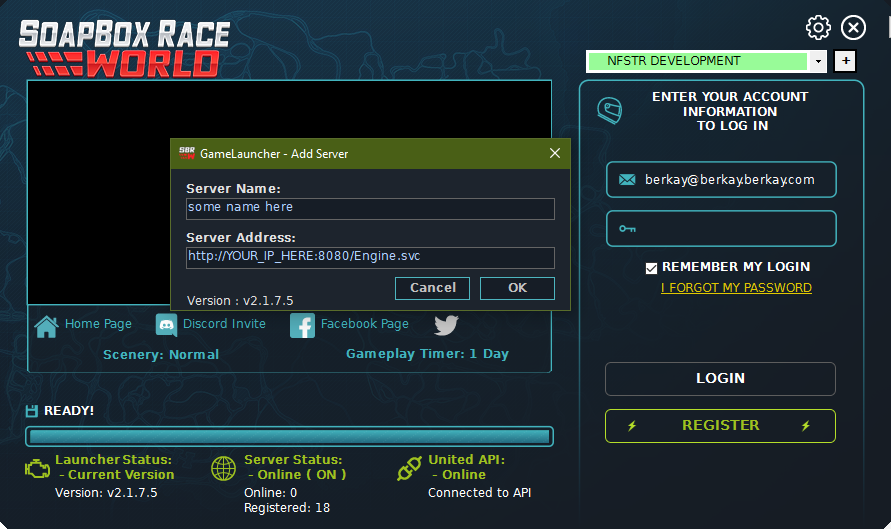Focus the password input field
Screen dimensions: 891x529
click(x=721, y=228)
